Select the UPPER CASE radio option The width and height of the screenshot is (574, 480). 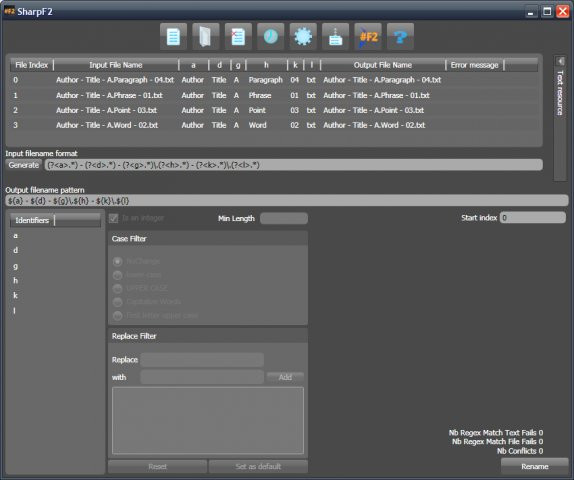tap(118, 289)
